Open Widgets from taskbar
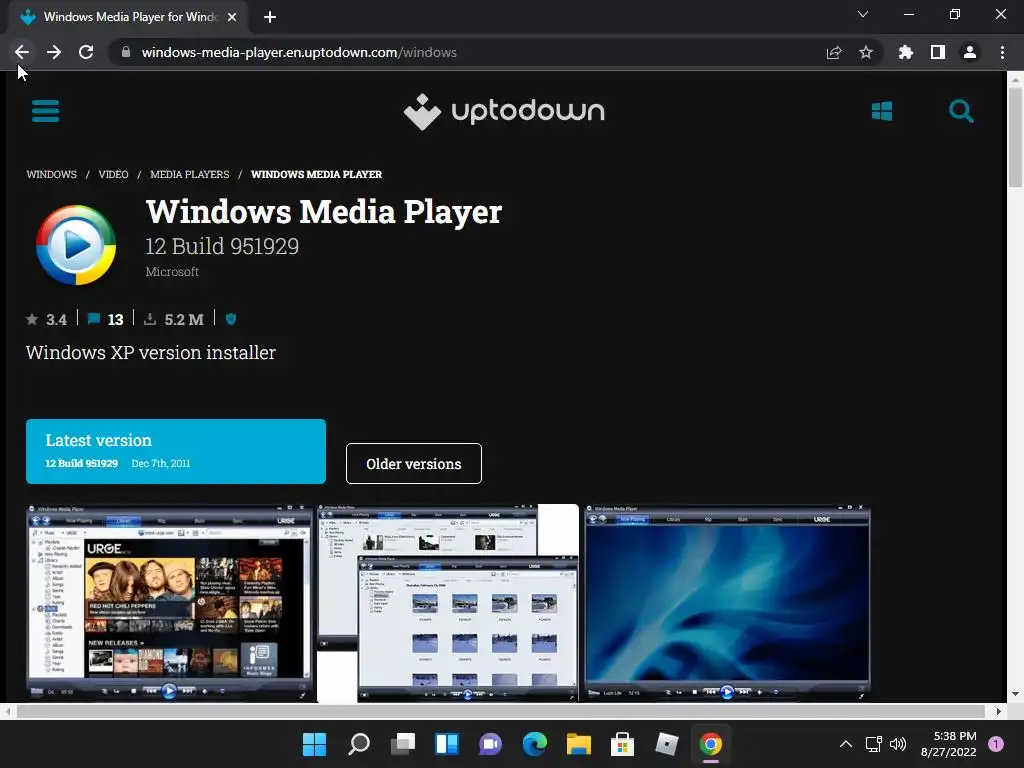This screenshot has height=768, width=1024. pyautogui.click(x=447, y=744)
